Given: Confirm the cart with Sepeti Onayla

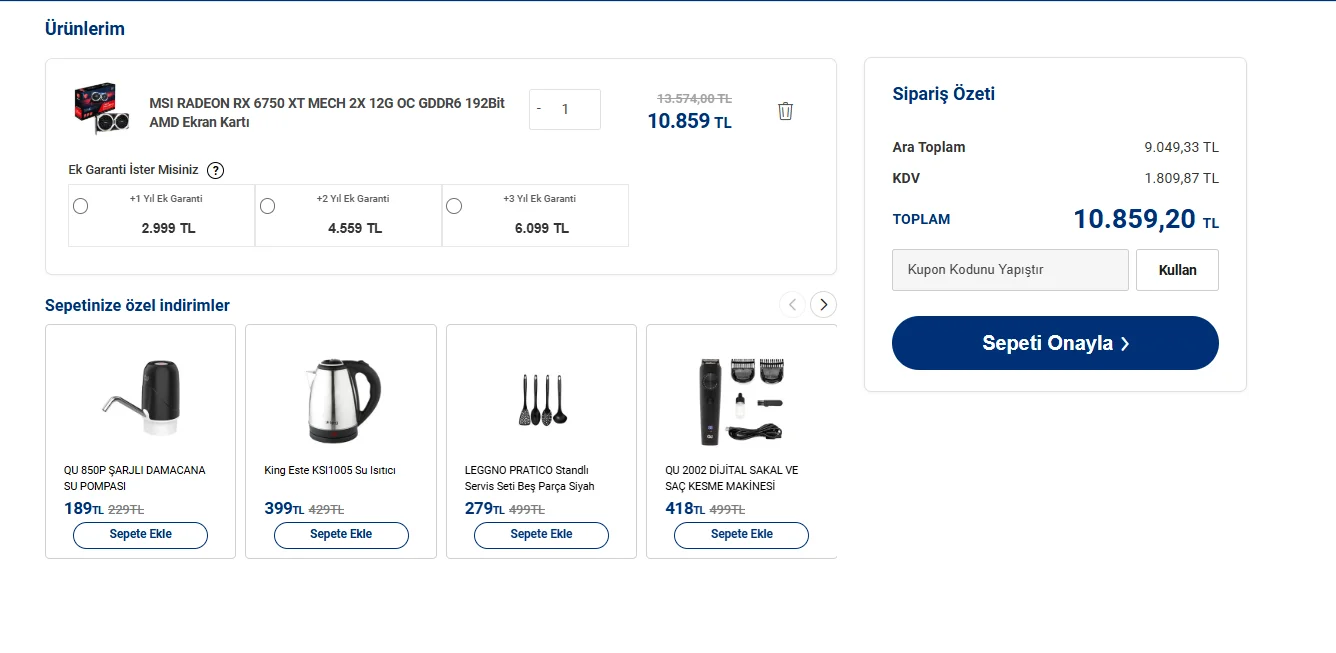Looking at the screenshot, I should [1055, 343].
